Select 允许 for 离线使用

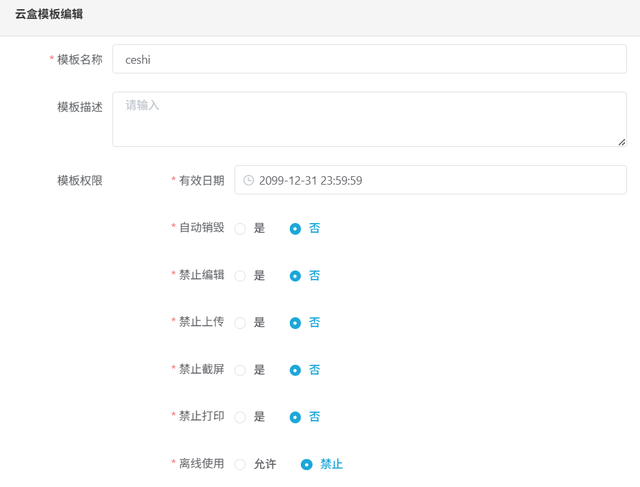click(x=240, y=464)
